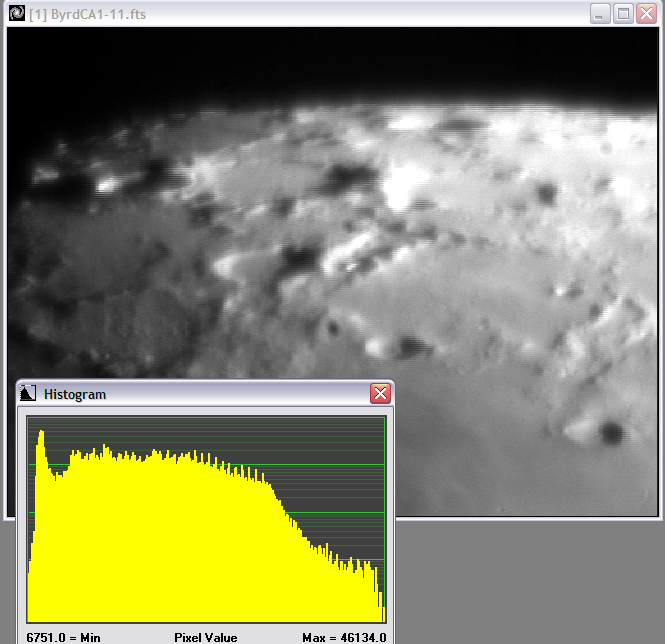
Task: Maximize the ByrdCA1-11.fts image window
Action: coord(623,13)
